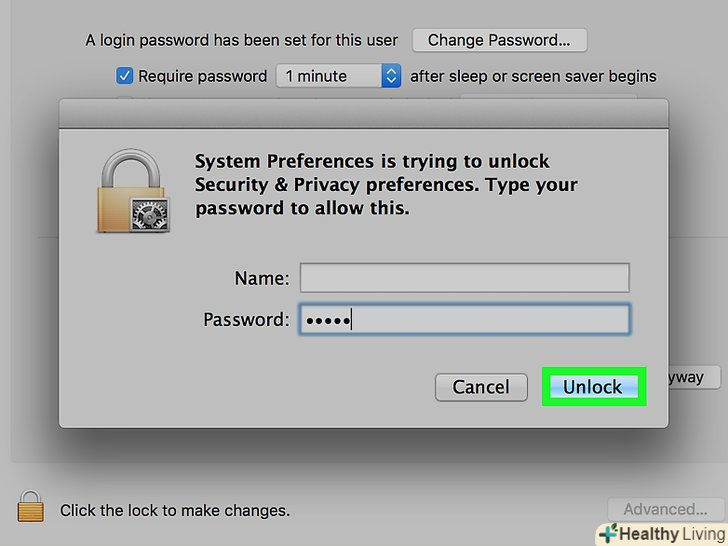Click the padlock icon in the unlock dialog
728x546 pixels.
click(x=133, y=191)
